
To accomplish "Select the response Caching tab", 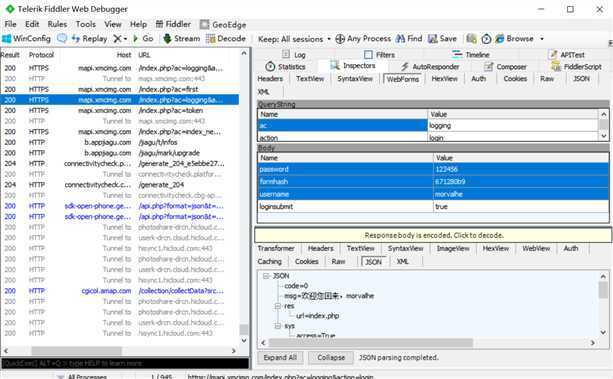I will [x=269, y=261].
